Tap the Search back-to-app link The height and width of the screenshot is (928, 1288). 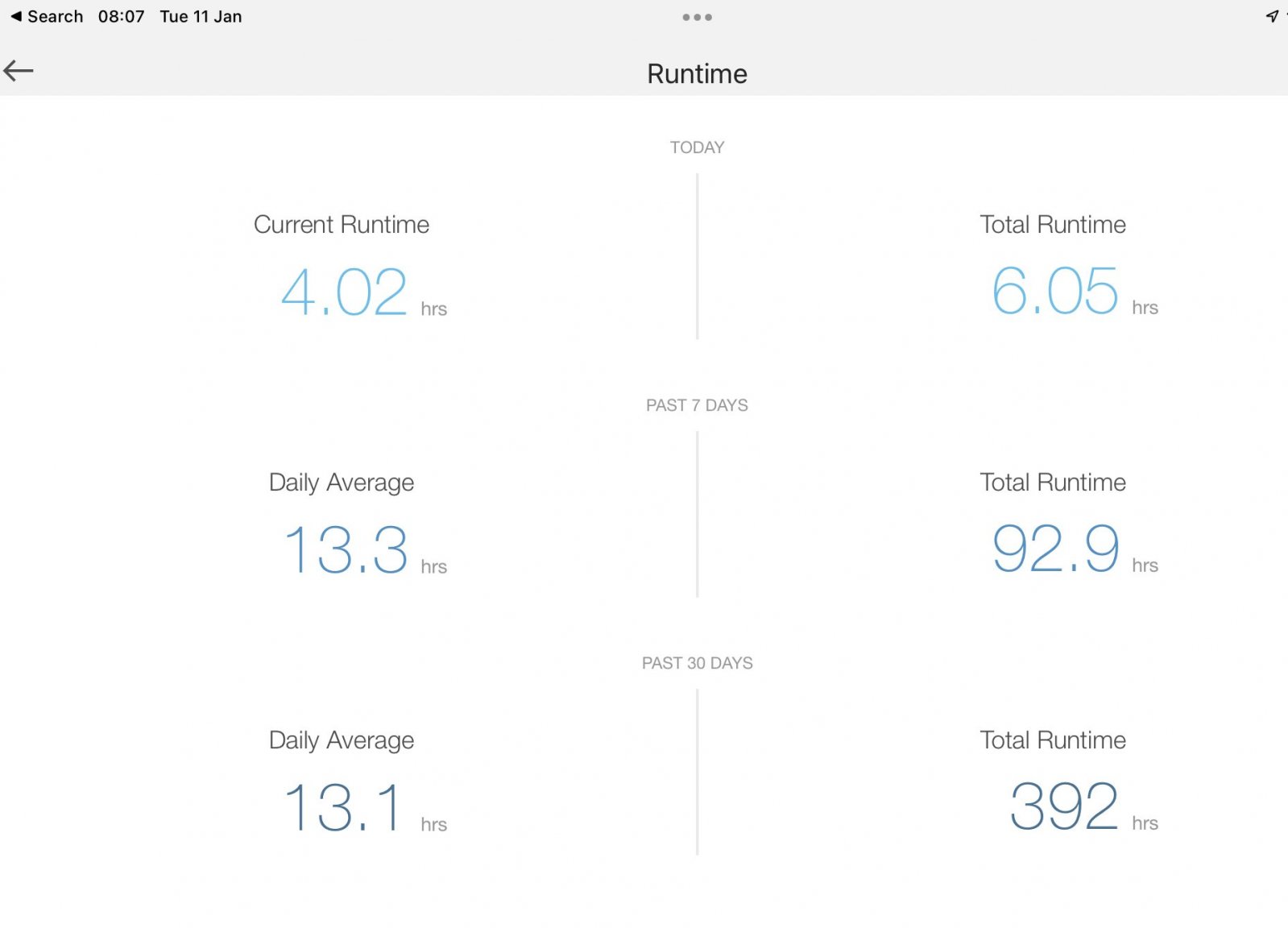tap(47, 16)
